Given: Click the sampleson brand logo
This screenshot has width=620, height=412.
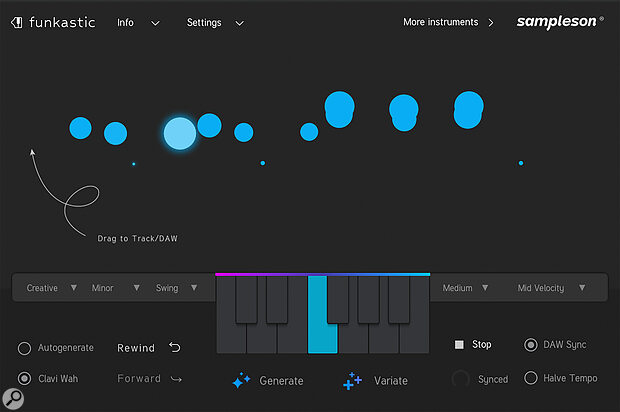Looking at the screenshot, I should (x=560, y=22).
